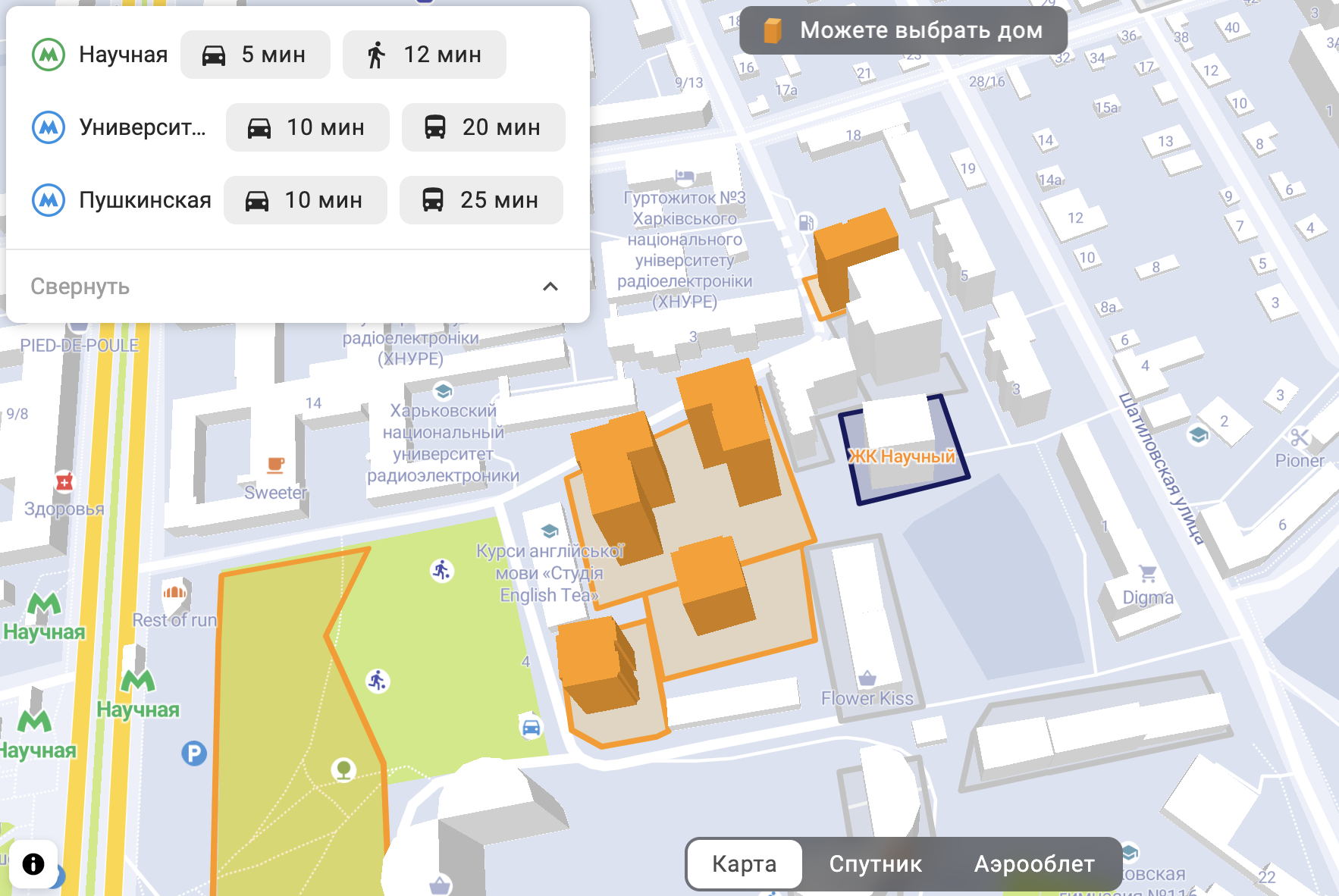Collapse the metro panel via chevron arrow
1339x896 pixels.
coord(550,287)
